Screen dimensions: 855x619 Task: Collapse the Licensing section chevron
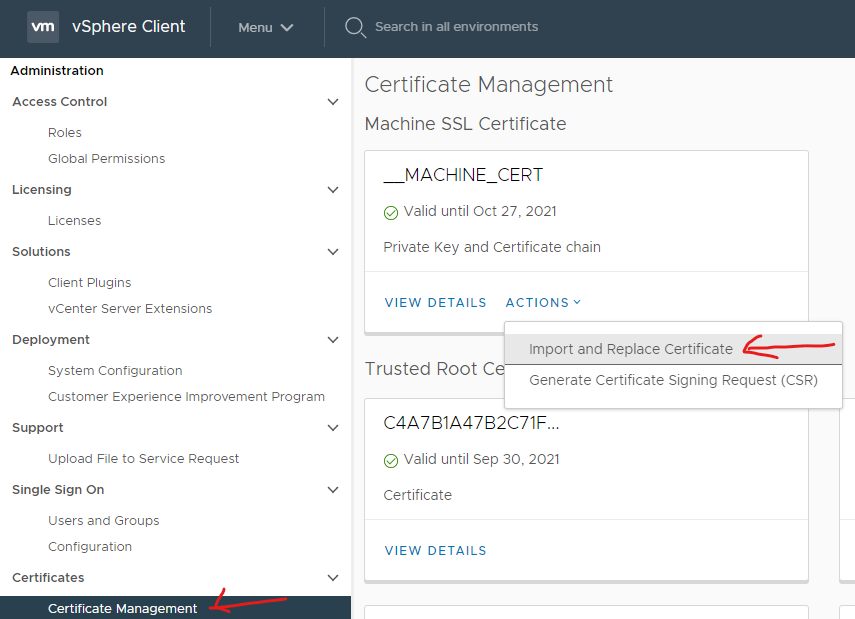(x=333, y=190)
